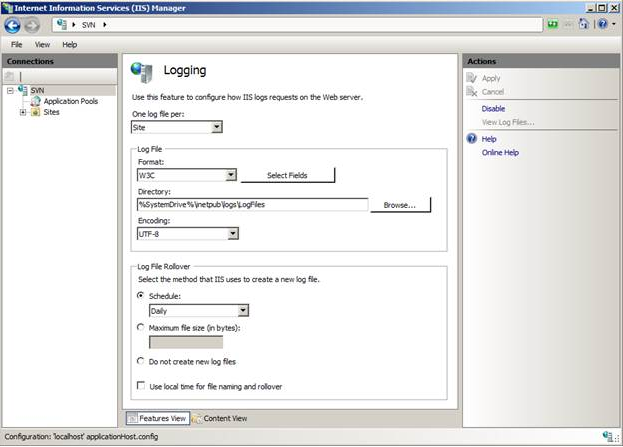Open the Daily schedule dropdown
The image size is (623, 447).
pyautogui.click(x=243, y=310)
